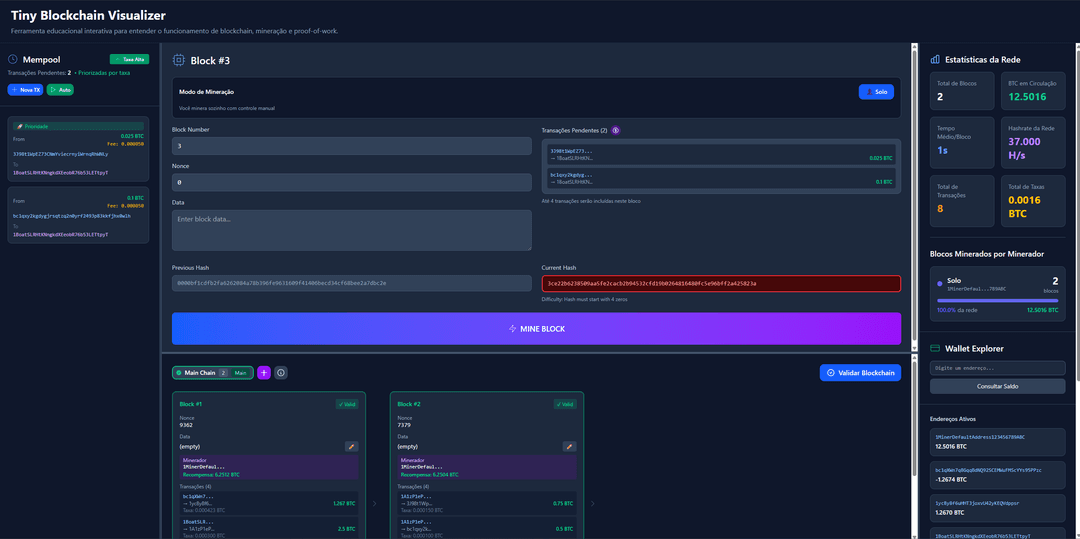Image resolution: width=1080 pixels, height=539 pixels.
Task: Select the Main Chain tab
Action: pyautogui.click(x=212, y=373)
